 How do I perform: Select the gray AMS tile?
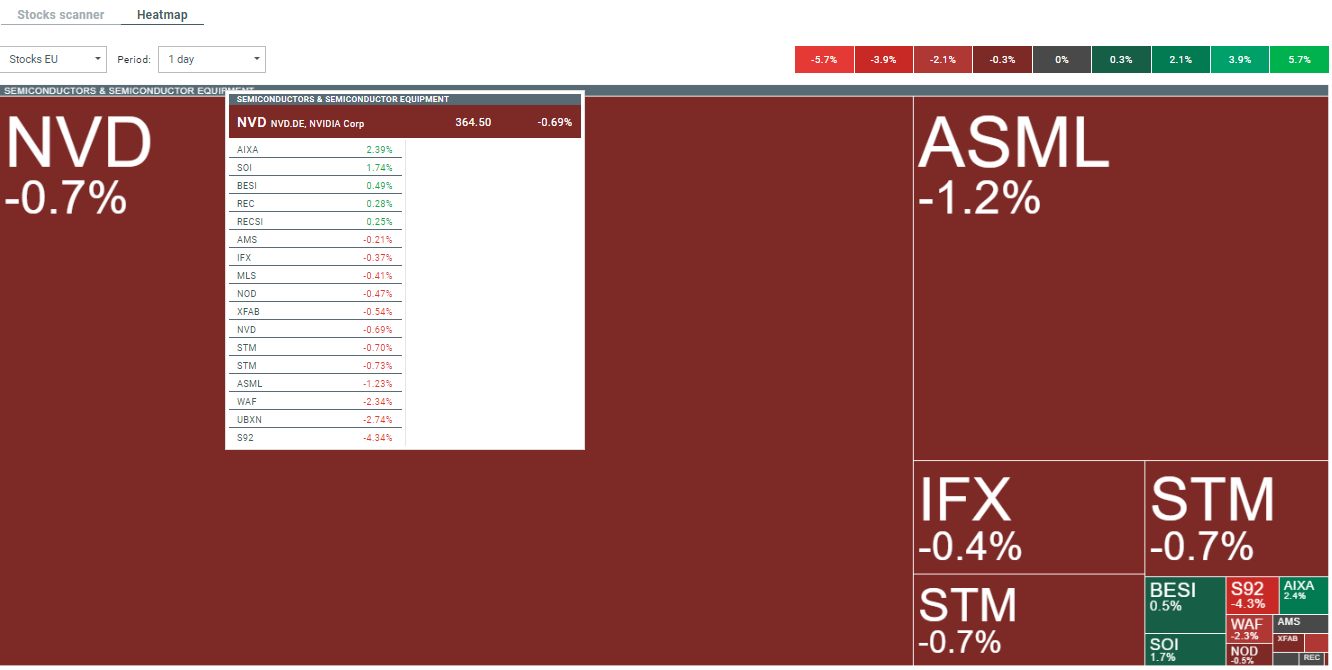tap(1301, 623)
